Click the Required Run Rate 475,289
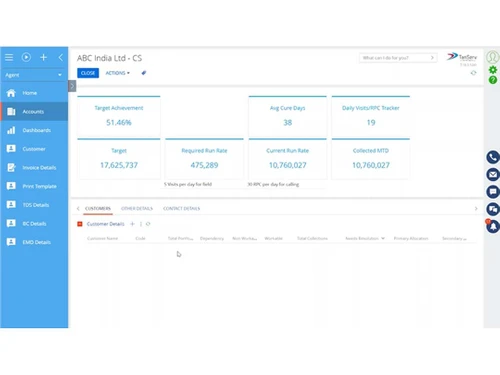Viewport: 500px width, 375px height. click(204, 165)
